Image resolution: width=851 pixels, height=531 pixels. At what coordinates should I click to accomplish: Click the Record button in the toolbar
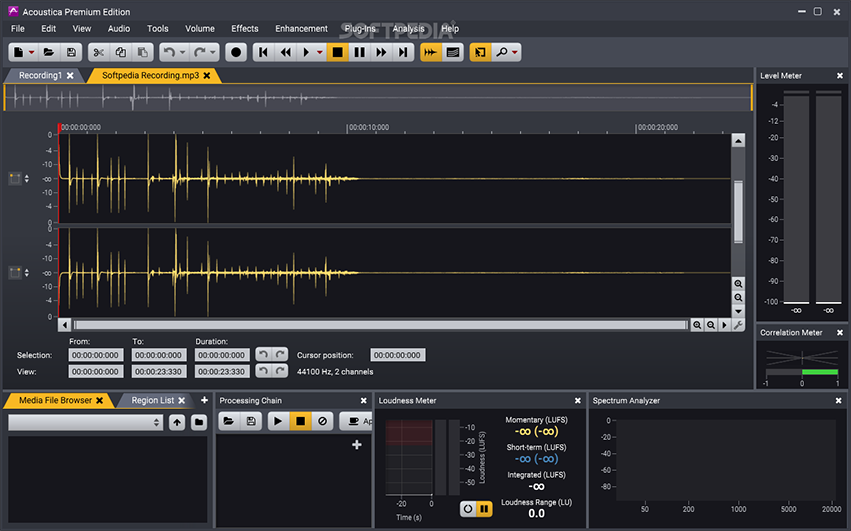tap(237, 52)
